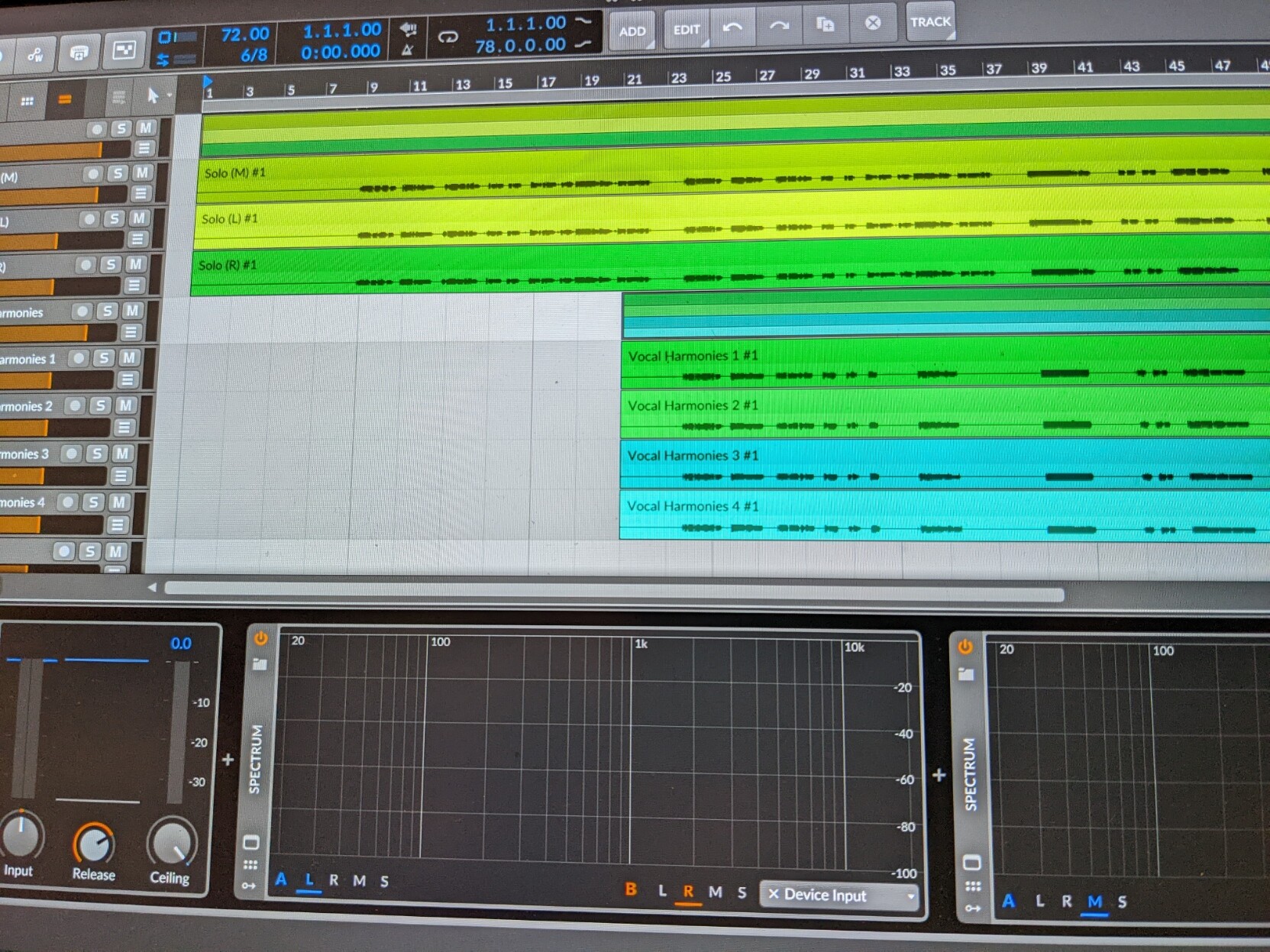Click the punch-in speaker icon above the metronome

[409, 29]
